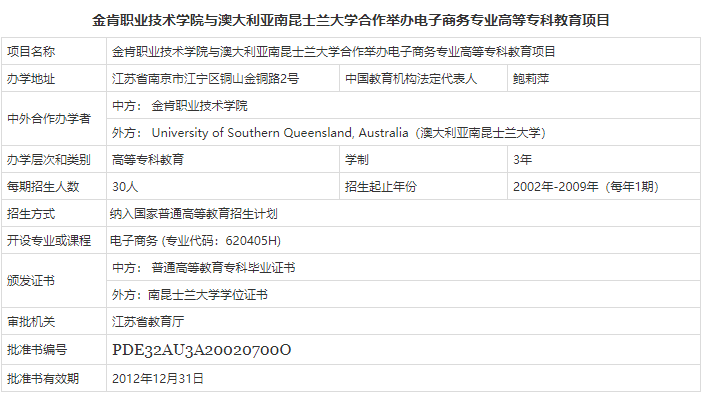This screenshot has width=706, height=395.
Task: Click the 30人 enrollment value
Action: coord(125,186)
